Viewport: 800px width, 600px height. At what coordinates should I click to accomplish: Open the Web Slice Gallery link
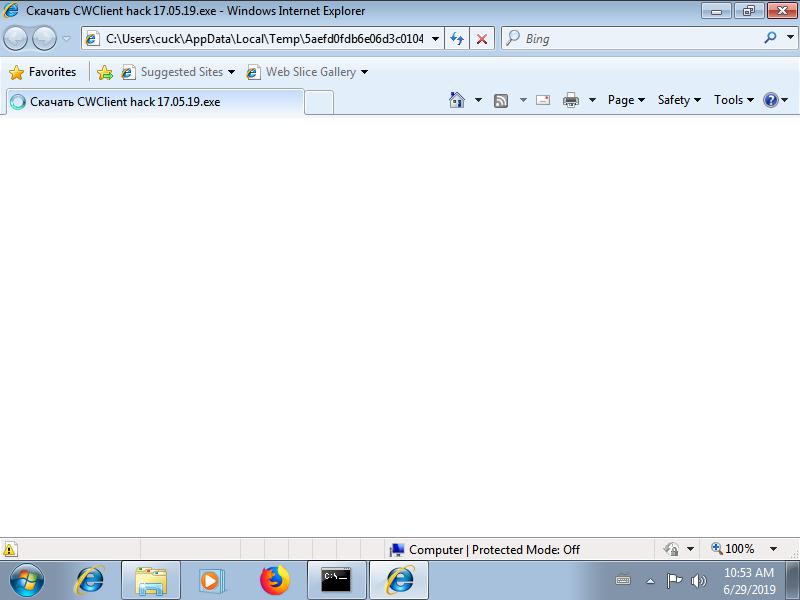tap(304, 72)
